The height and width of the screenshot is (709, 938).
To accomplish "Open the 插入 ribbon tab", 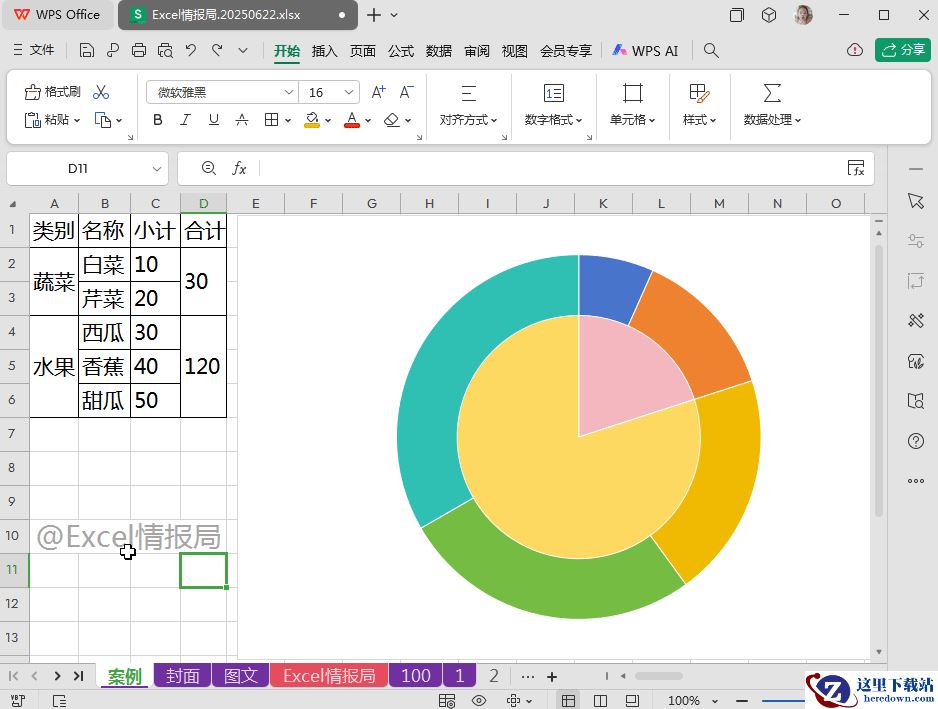I will [x=324, y=51].
